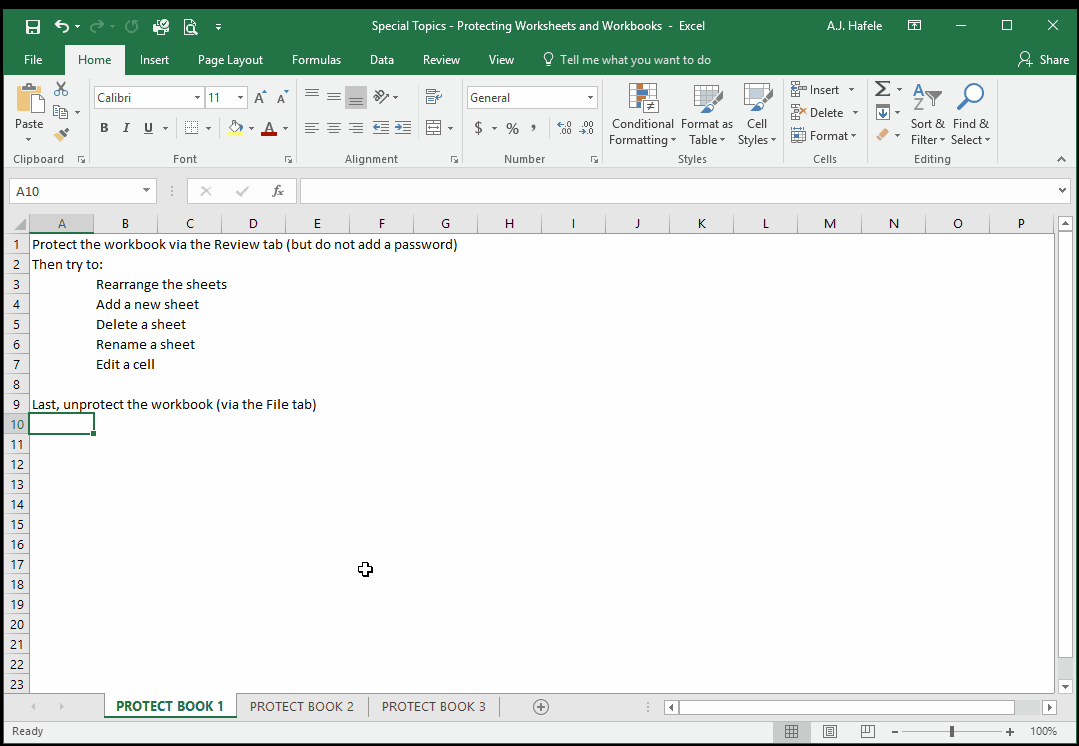The image size is (1079, 746).
Task: Switch to Page Layout view in status bar
Action: tap(830, 732)
